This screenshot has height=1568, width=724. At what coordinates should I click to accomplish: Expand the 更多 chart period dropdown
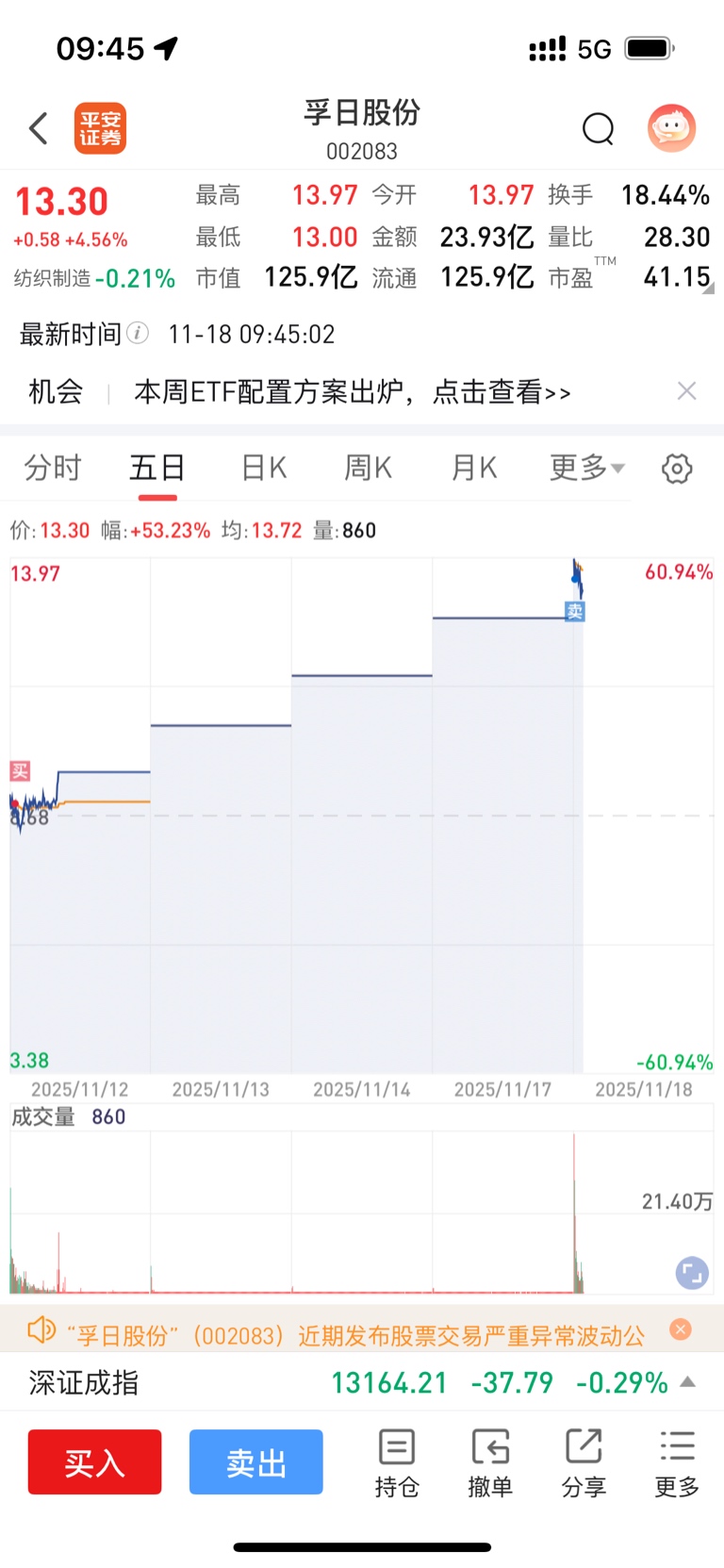(587, 468)
